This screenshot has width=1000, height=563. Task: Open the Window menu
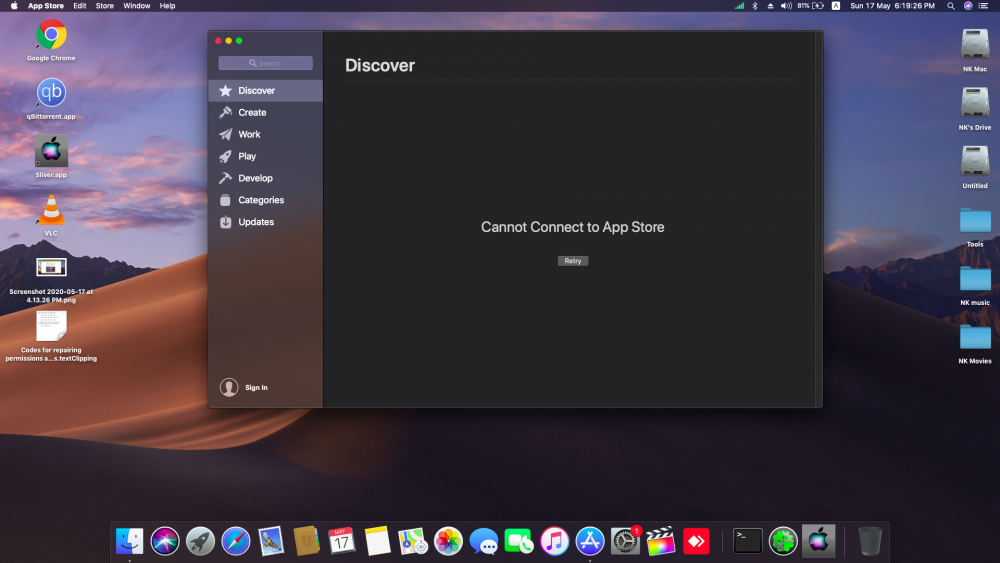coord(137,6)
